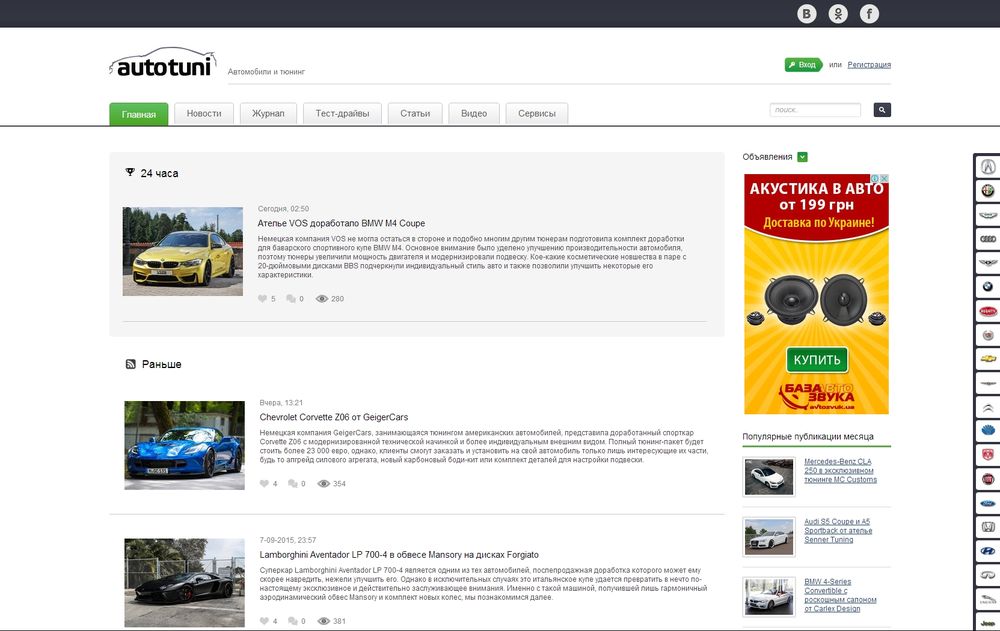
Task: Open the VKontakte social icon
Action: [x=807, y=13]
